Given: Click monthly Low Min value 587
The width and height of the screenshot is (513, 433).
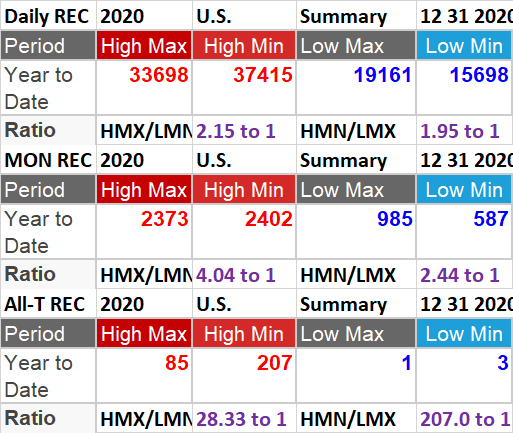Looking at the screenshot, I should [x=465, y=231].
